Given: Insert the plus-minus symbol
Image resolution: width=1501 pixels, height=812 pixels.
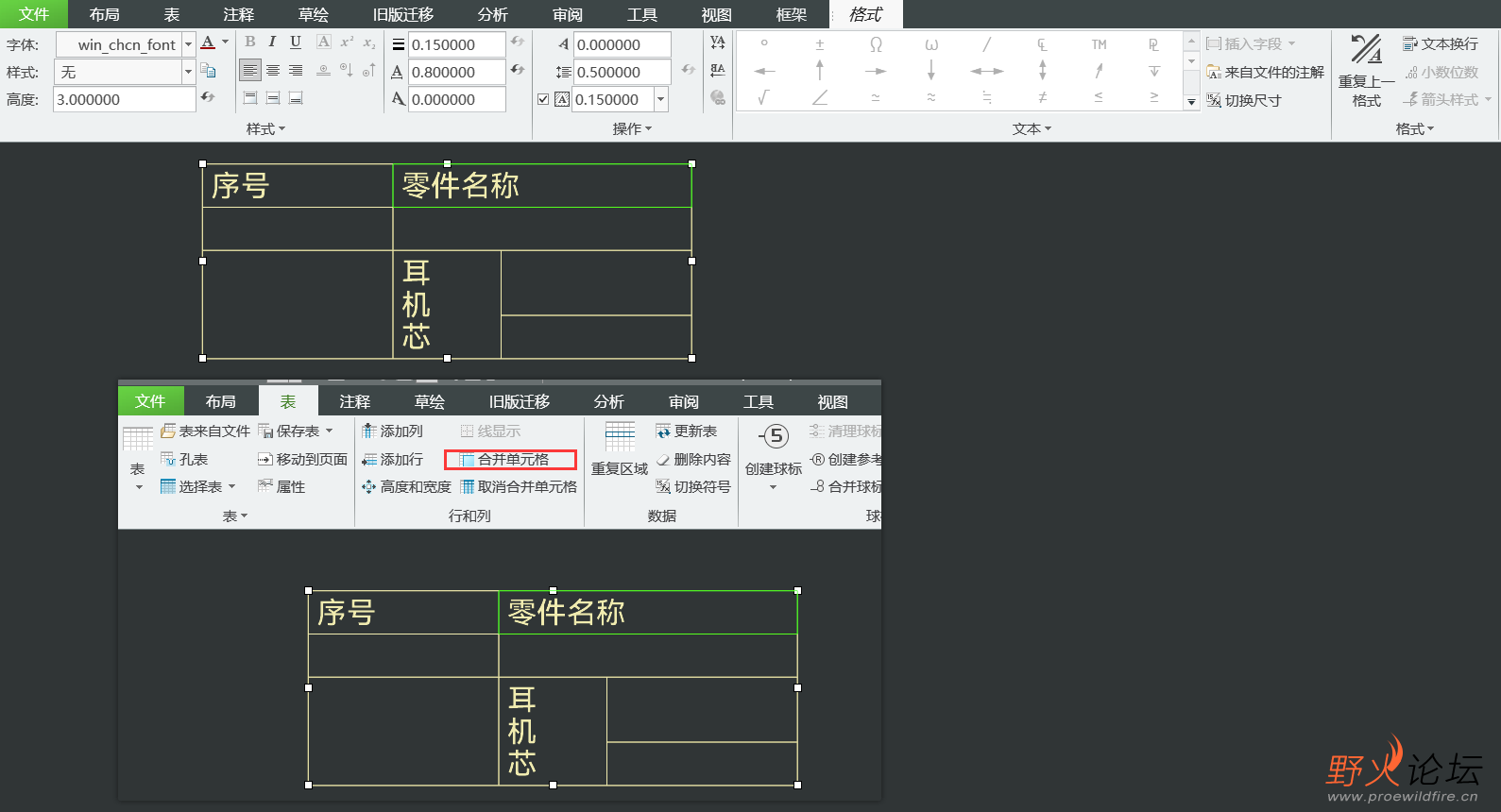Looking at the screenshot, I should coord(820,43).
